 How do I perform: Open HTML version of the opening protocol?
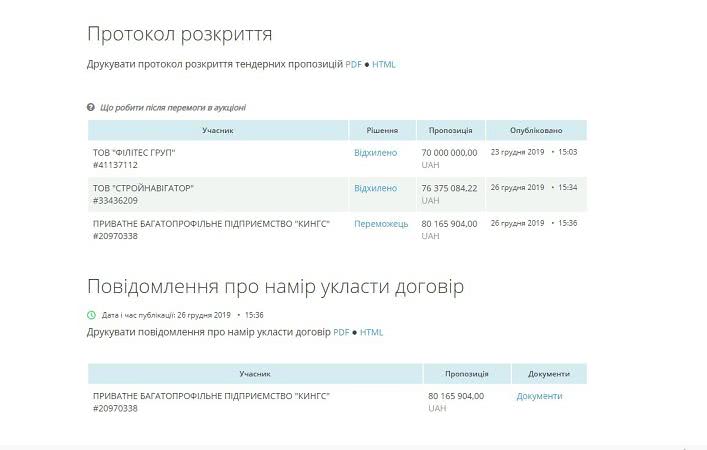coord(384,64)
